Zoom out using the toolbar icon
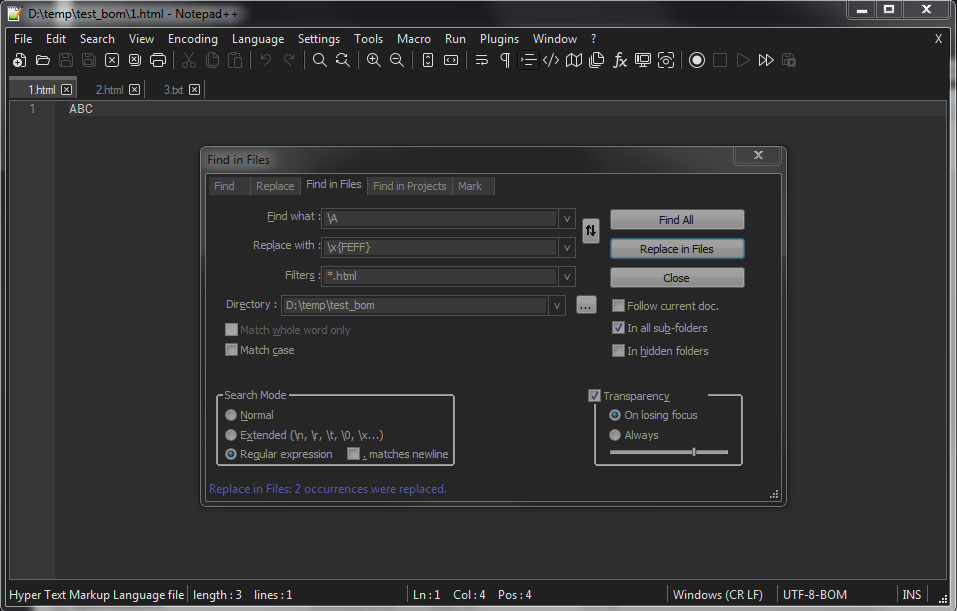This screenshot has width=957, height=611. (397, 60)
